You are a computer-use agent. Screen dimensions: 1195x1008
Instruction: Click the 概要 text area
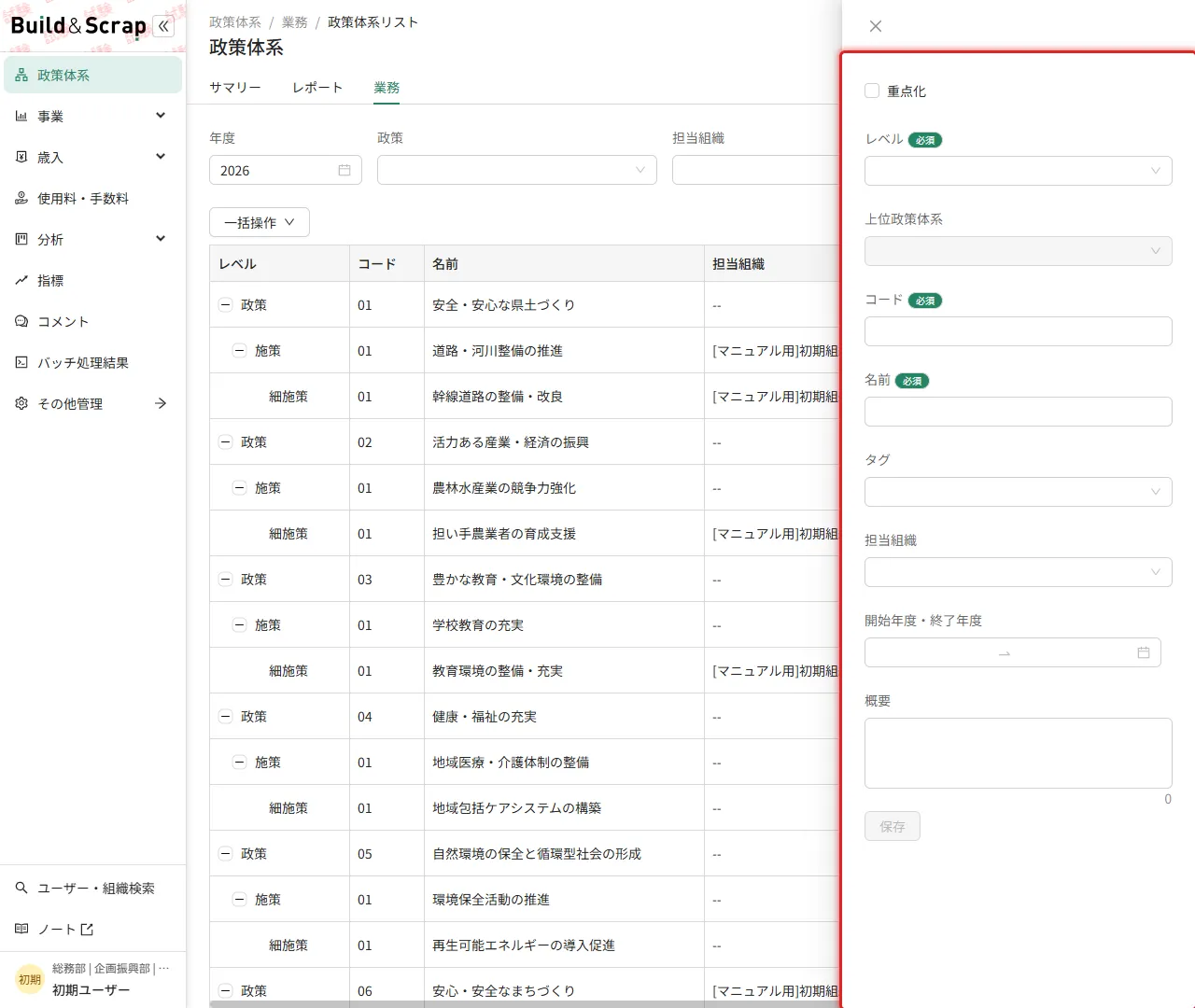coord(1019,753)
